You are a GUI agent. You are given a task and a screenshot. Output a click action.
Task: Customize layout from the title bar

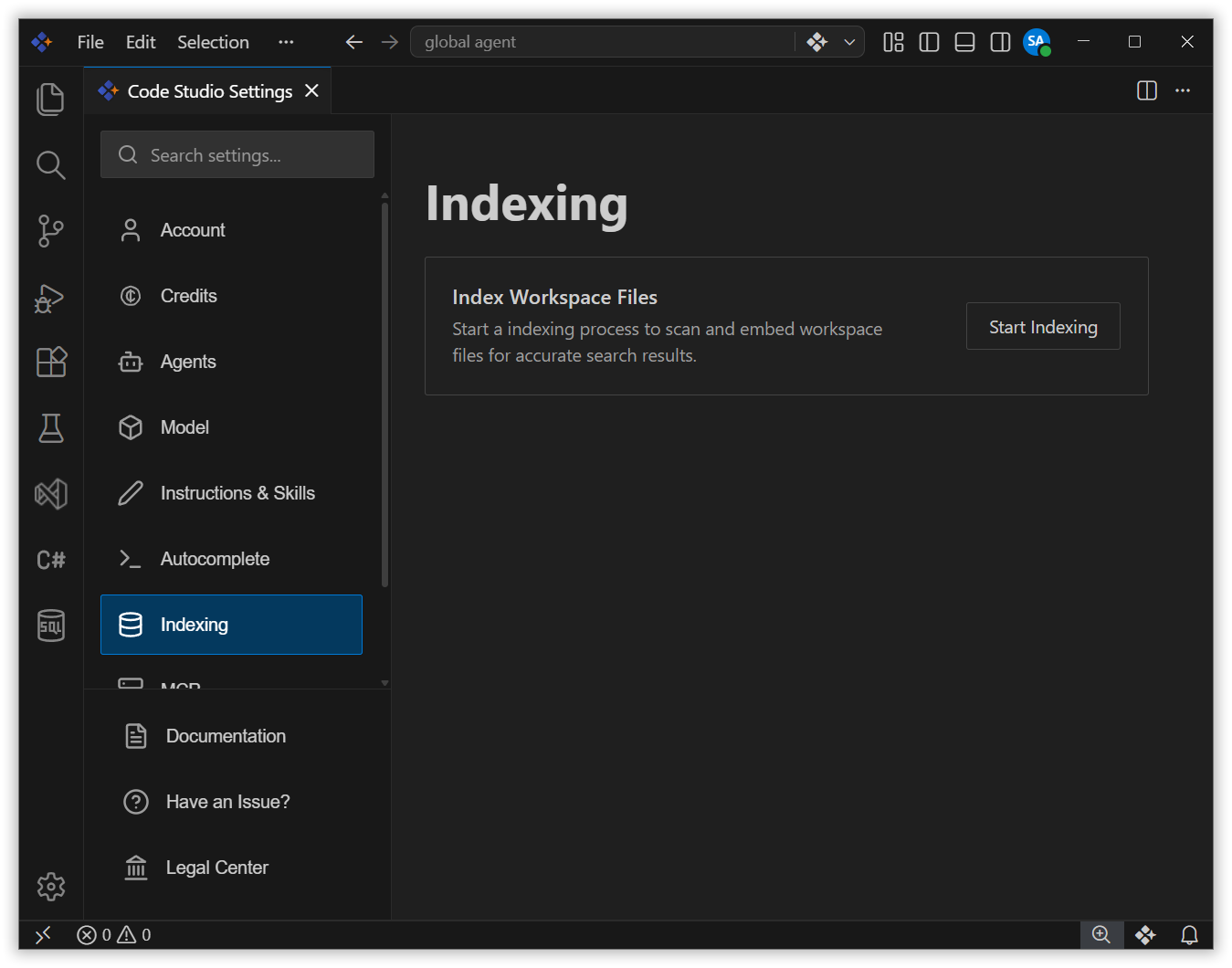point(893,42)
